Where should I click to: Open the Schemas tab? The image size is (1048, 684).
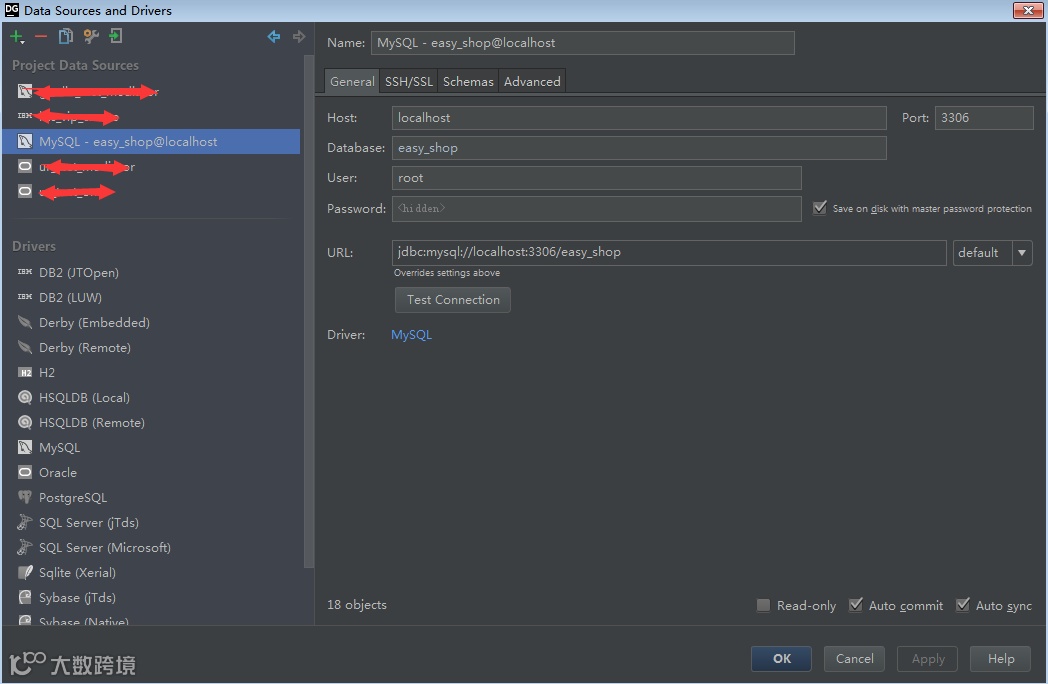(468, 82)
